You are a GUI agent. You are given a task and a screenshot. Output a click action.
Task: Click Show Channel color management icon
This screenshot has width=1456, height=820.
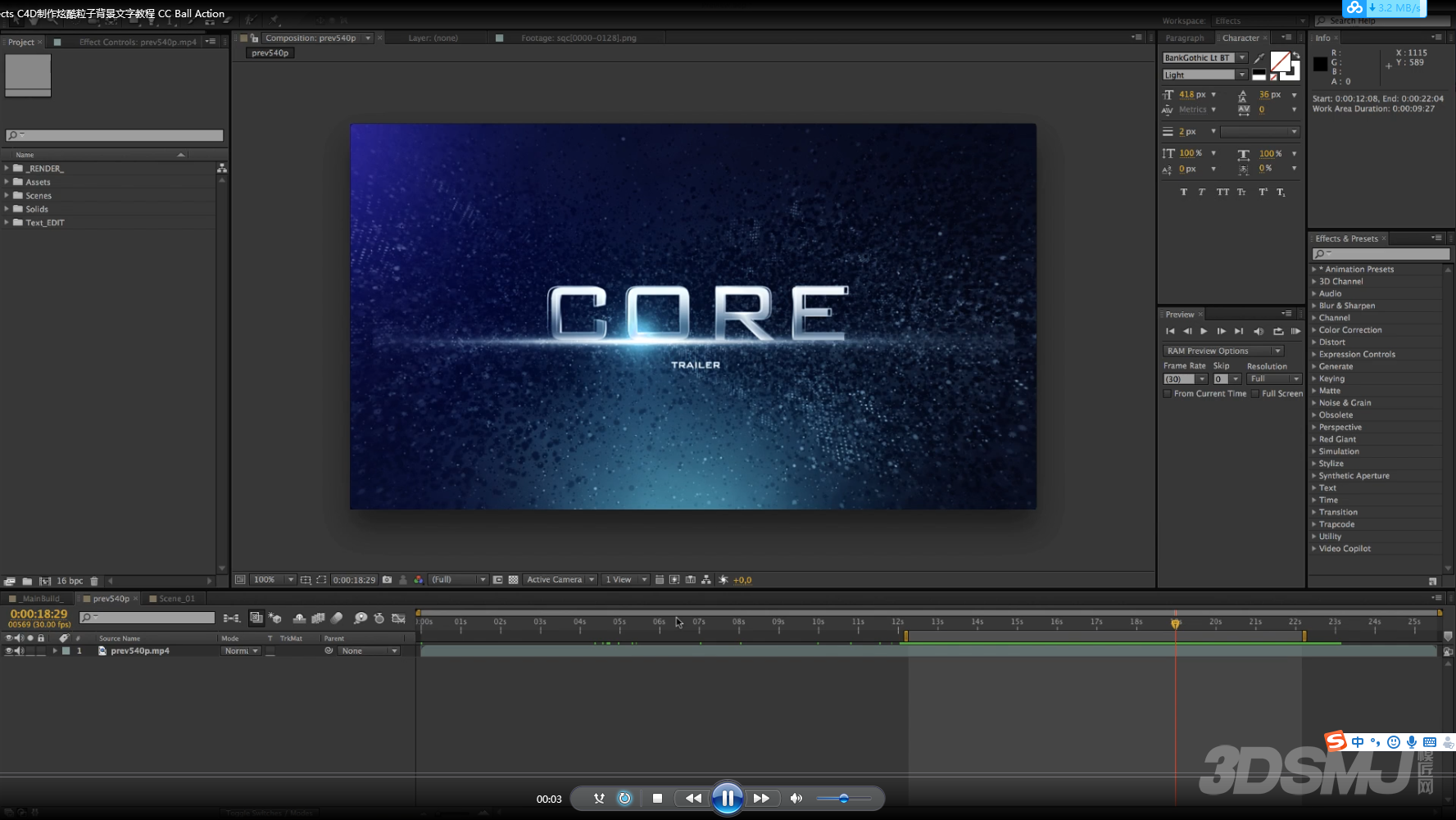[419, 579]
